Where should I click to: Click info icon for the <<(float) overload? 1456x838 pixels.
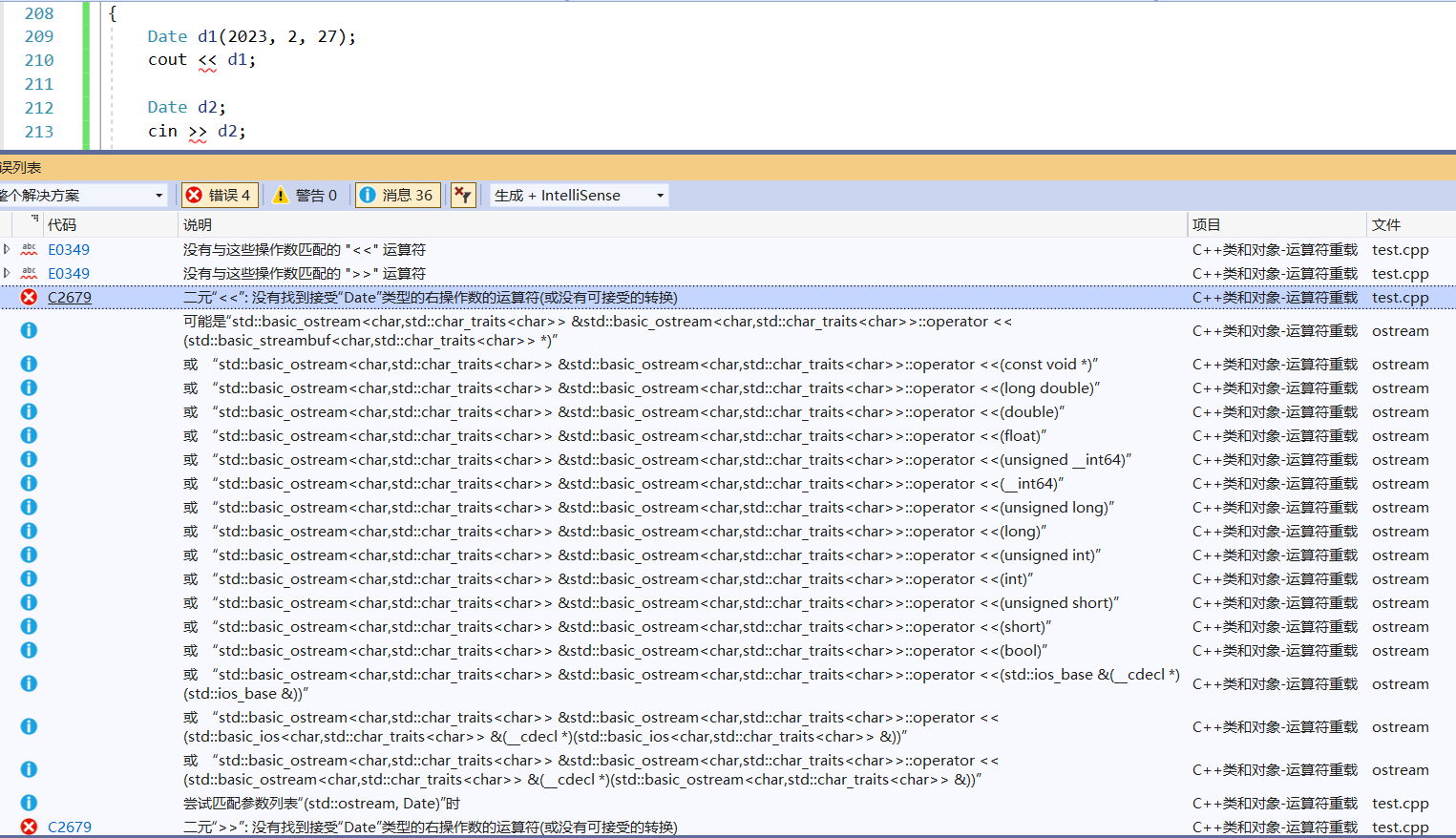(x=30, y=435)
